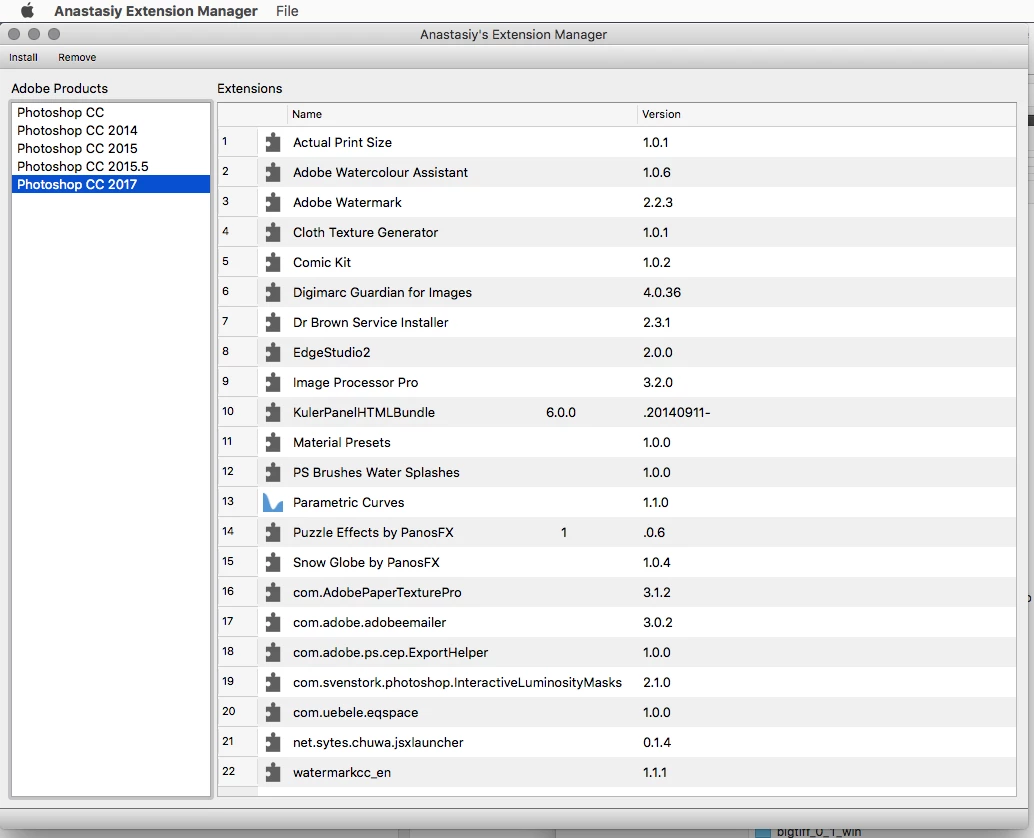Click the puzzle icon for Puzzle Effects by PanosFX
Viewport: 1034px width, 838px height.
pos(273,533)
